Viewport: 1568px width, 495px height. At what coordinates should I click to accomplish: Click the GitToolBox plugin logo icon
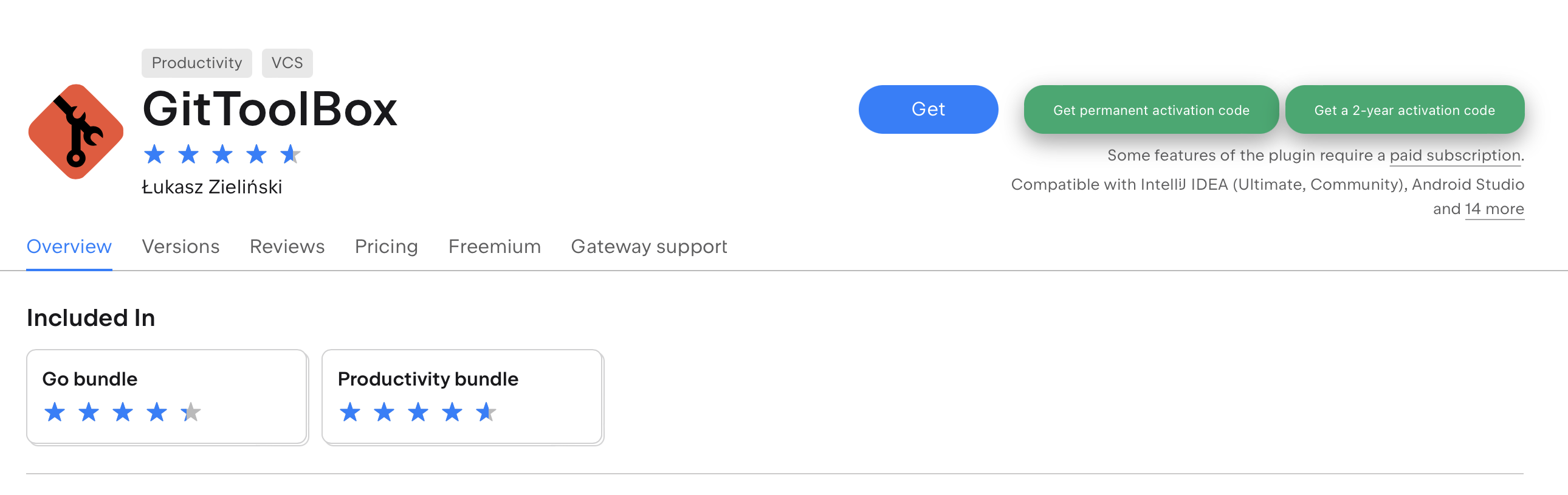point(75,131)
